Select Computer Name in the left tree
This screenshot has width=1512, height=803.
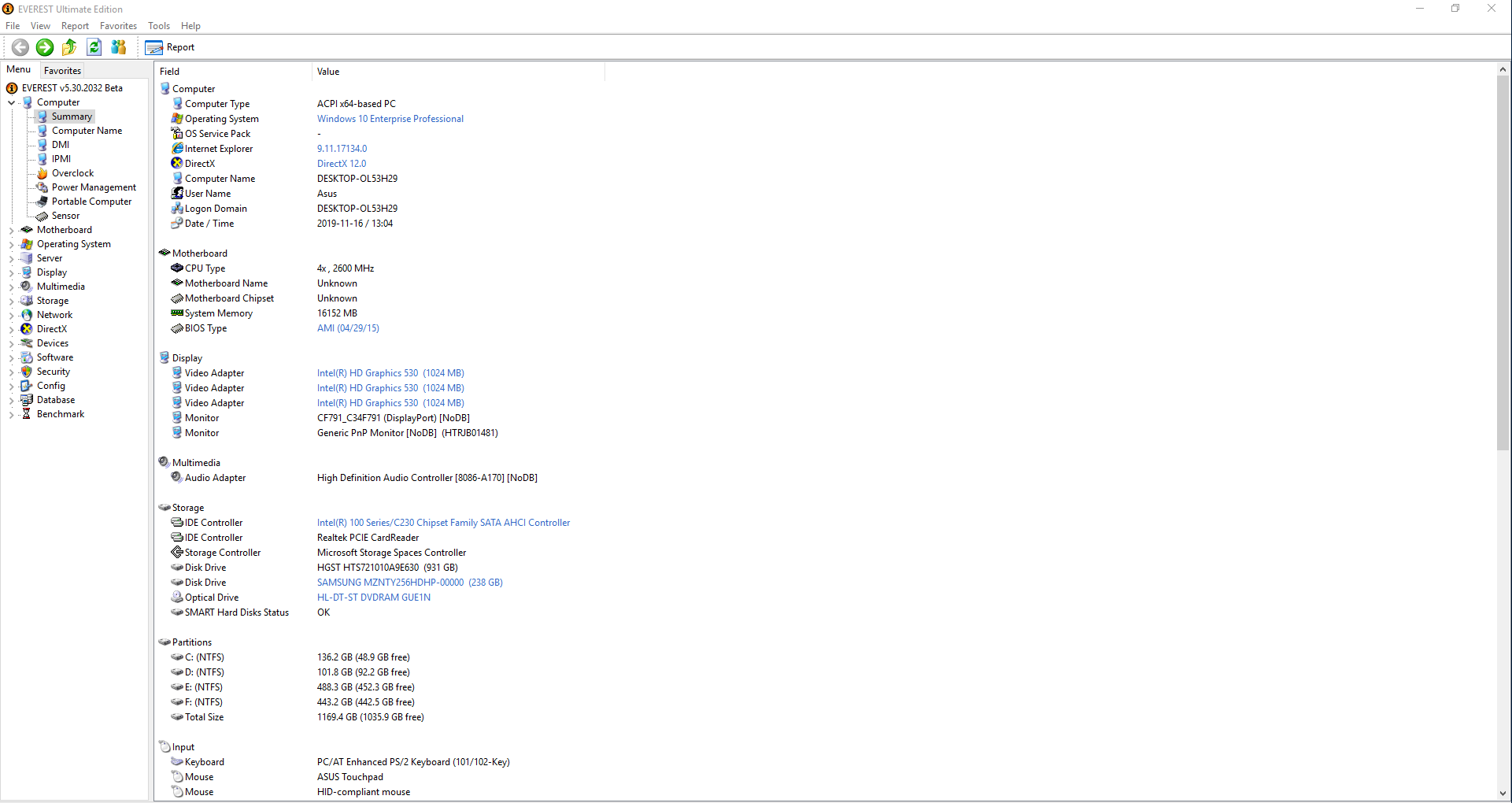tap(87, 131)
